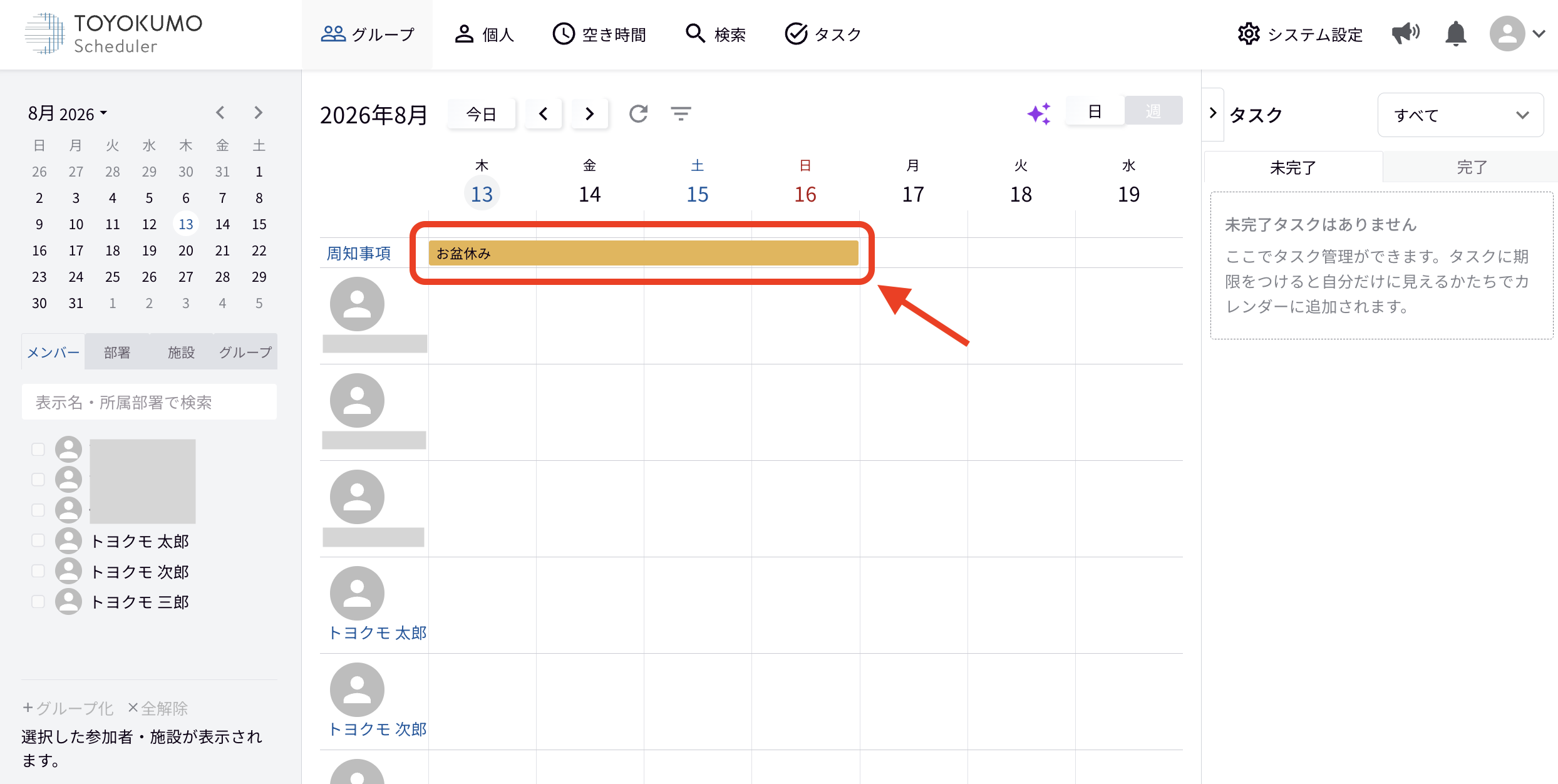Check the box for トヨクモ 次郎
Viewport: 1558px width, 784px height.
38,571
